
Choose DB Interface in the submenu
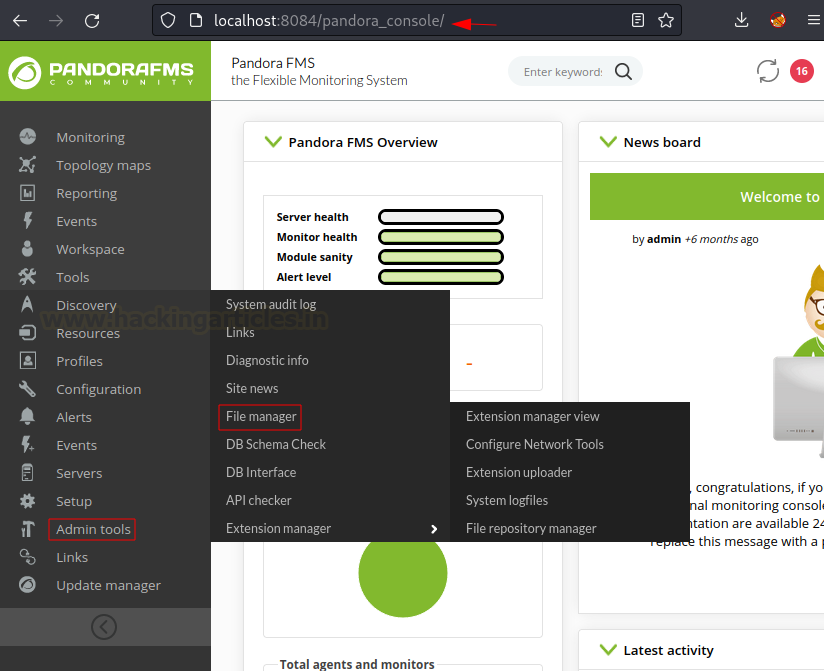(261, 472)
